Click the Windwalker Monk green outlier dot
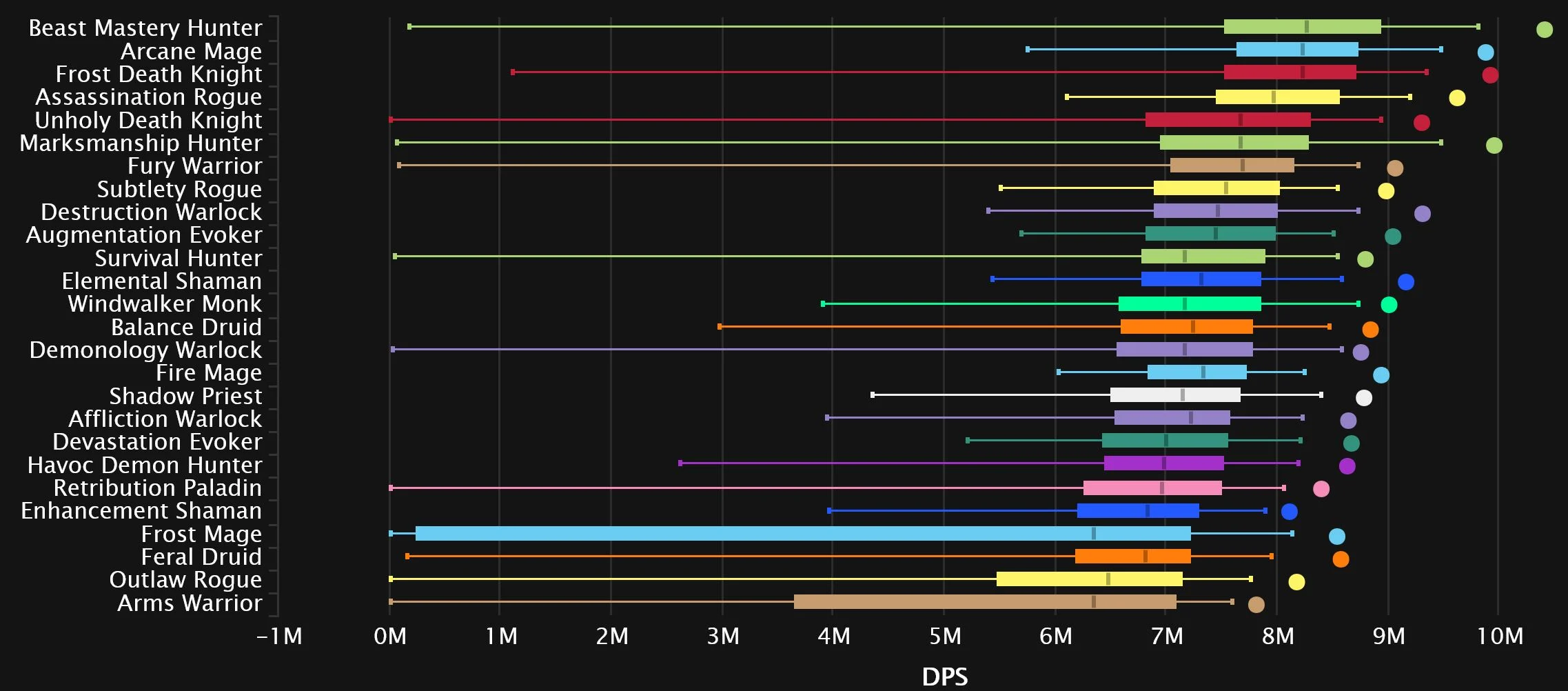This screenshot has height=691, width=1568. point(1389,305)
